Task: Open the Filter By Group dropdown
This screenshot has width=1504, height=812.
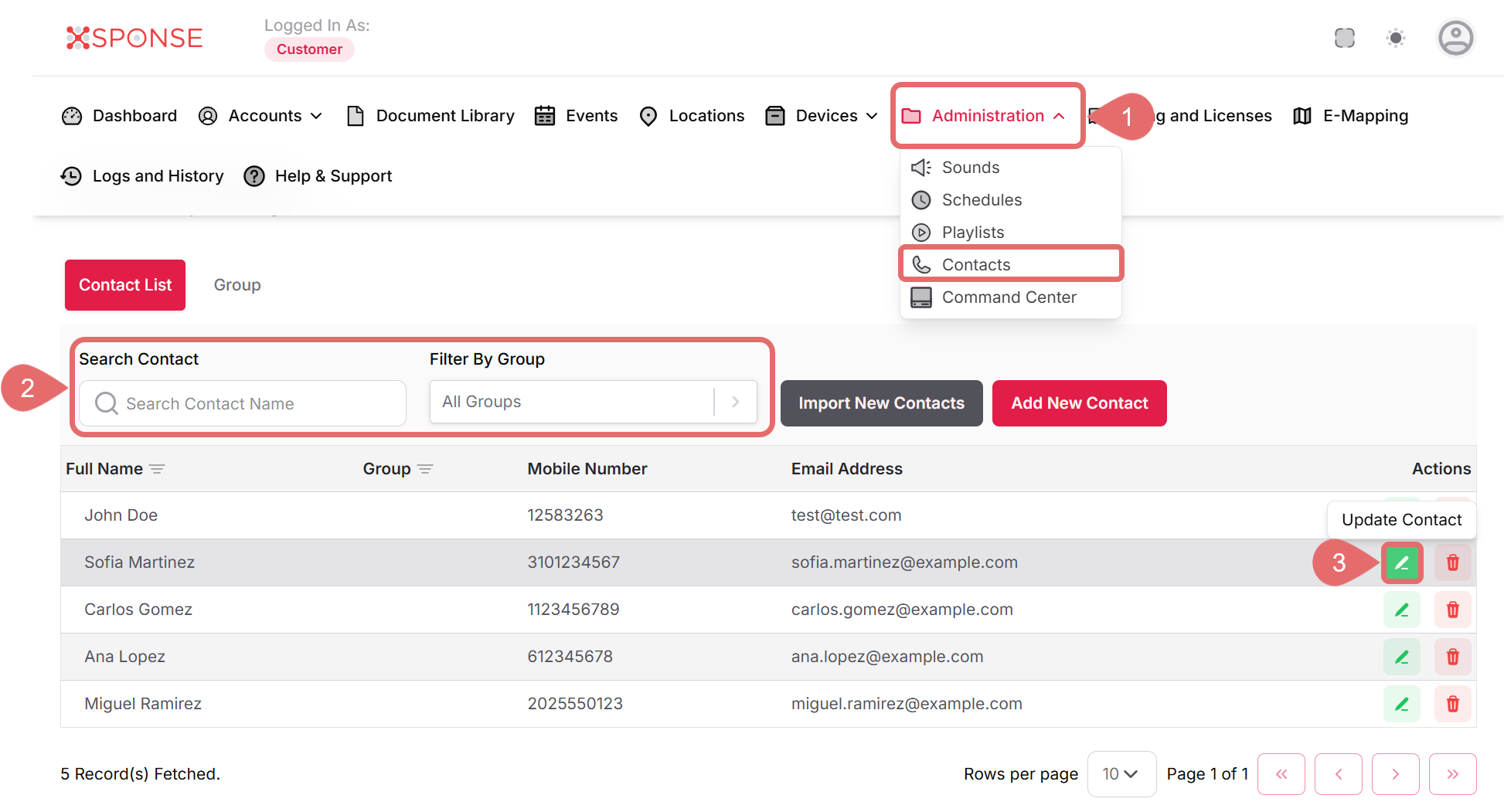Action: pos(593,402)
